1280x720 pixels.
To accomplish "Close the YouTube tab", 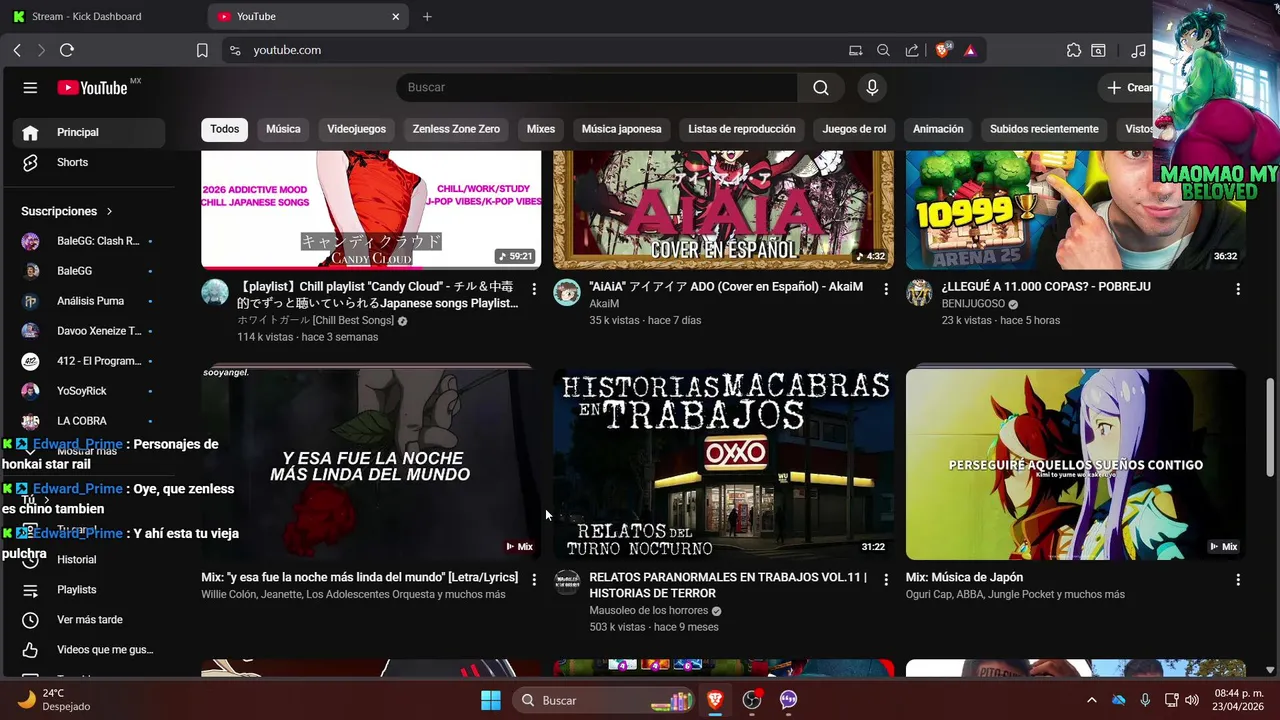I will pyautogui.click(x=396, y=16).
